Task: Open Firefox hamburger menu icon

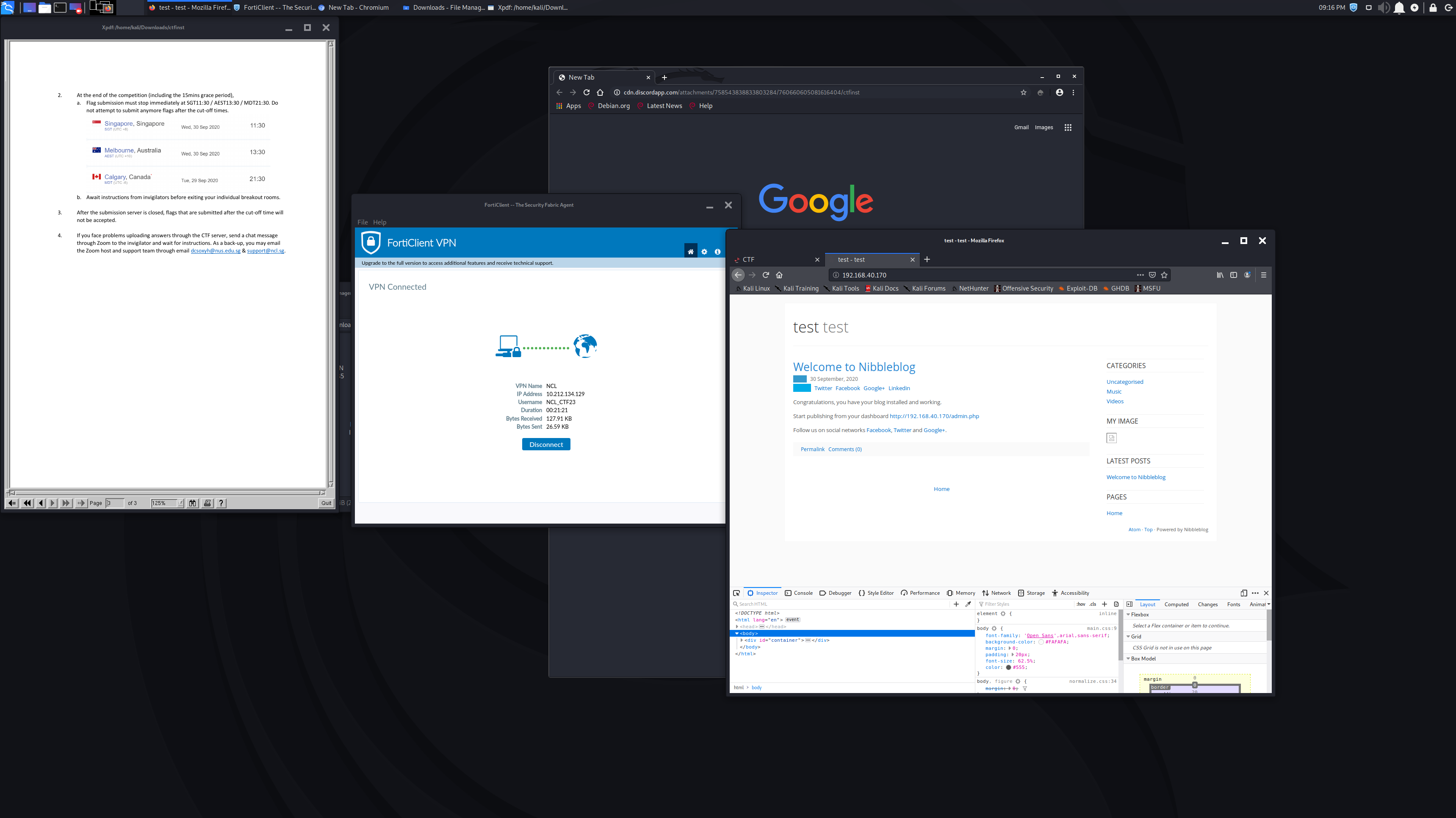Action: (x=1263, y=275)
